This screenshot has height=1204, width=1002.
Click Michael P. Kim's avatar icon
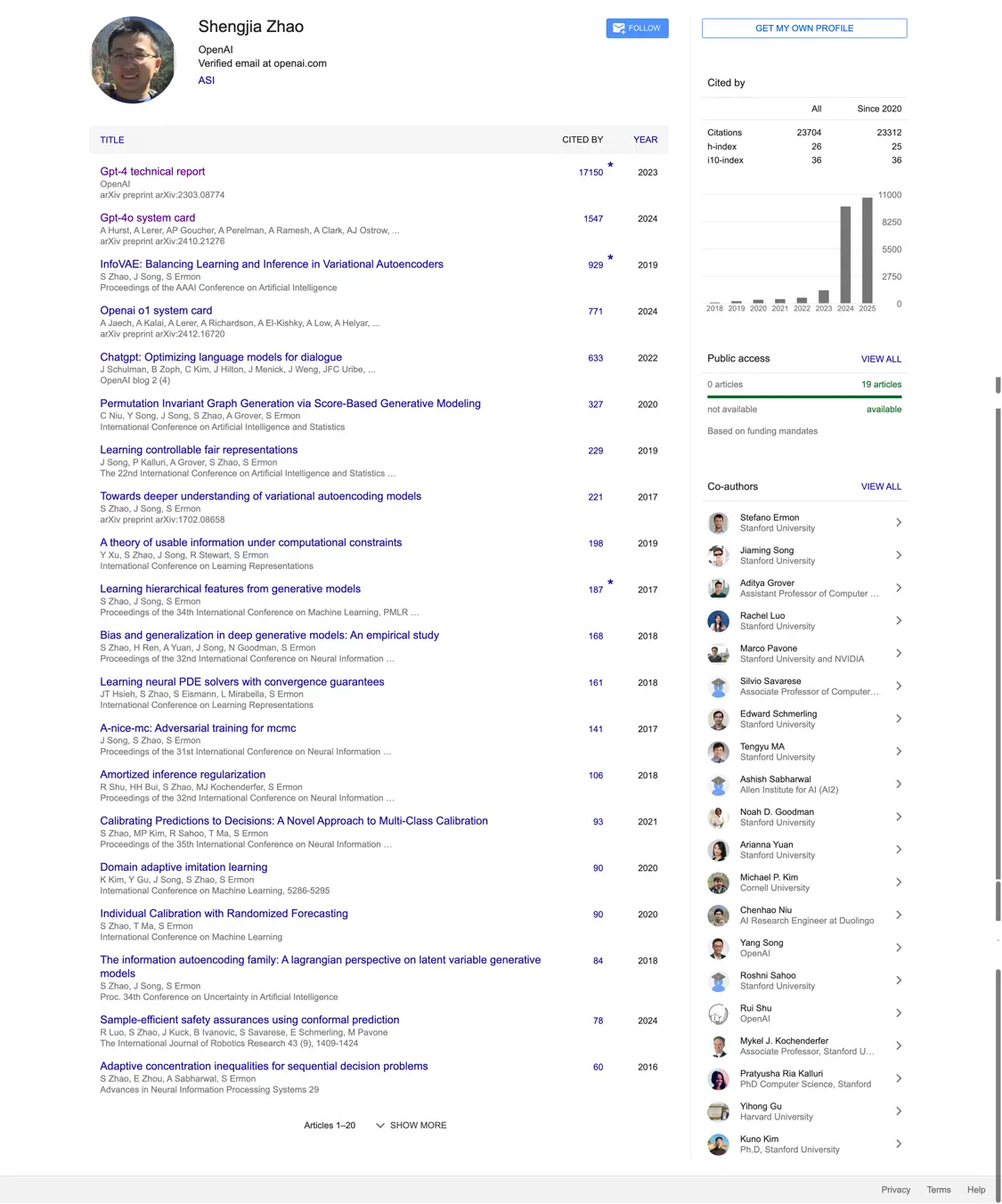point(718,883)
